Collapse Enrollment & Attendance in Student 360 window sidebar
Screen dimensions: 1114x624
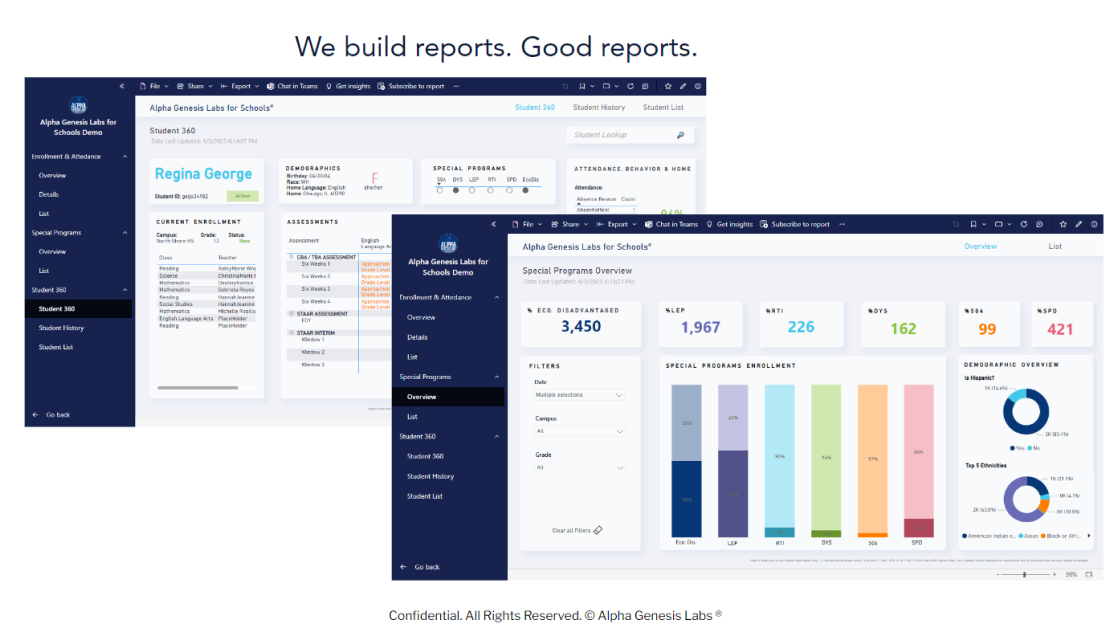[x=125, y=156]
